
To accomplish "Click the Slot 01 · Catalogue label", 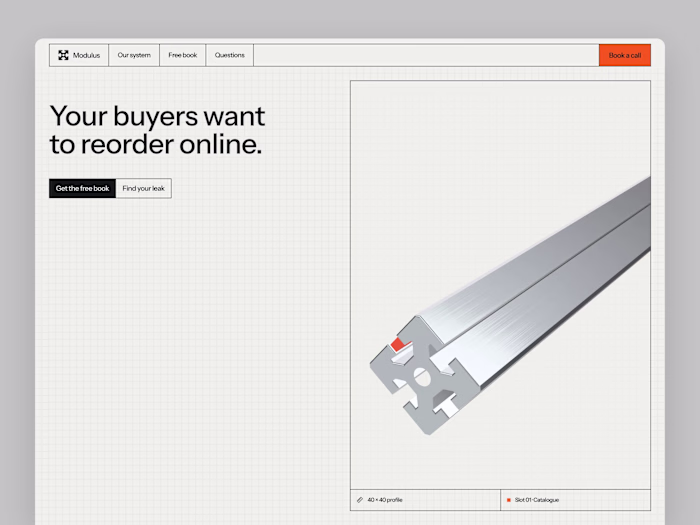I will (x=537, y=500).
